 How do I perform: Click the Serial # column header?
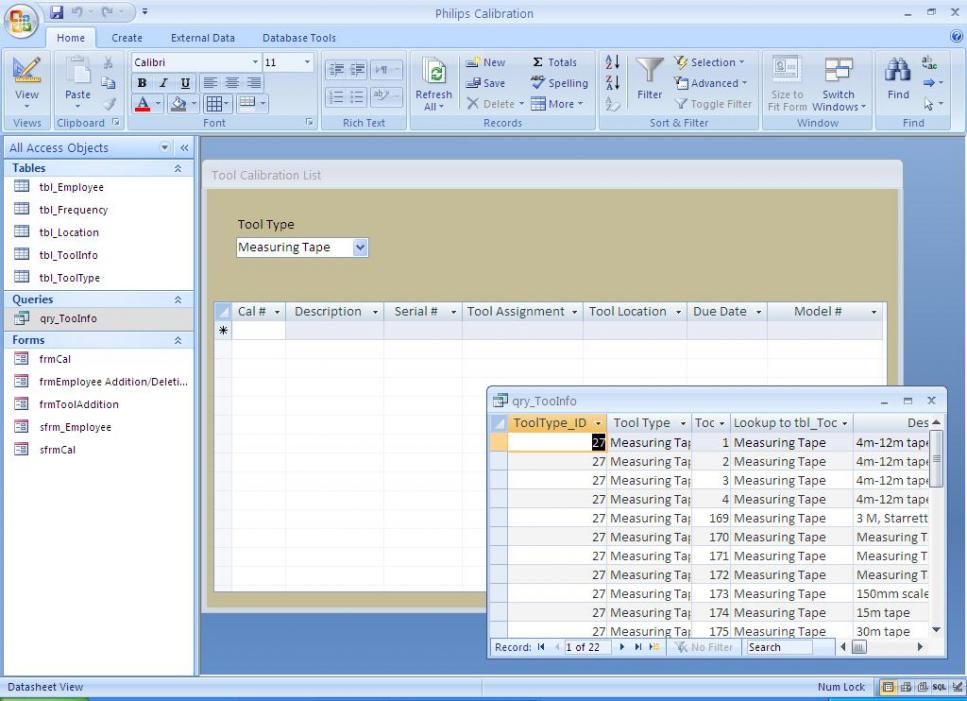coord(422,312)
